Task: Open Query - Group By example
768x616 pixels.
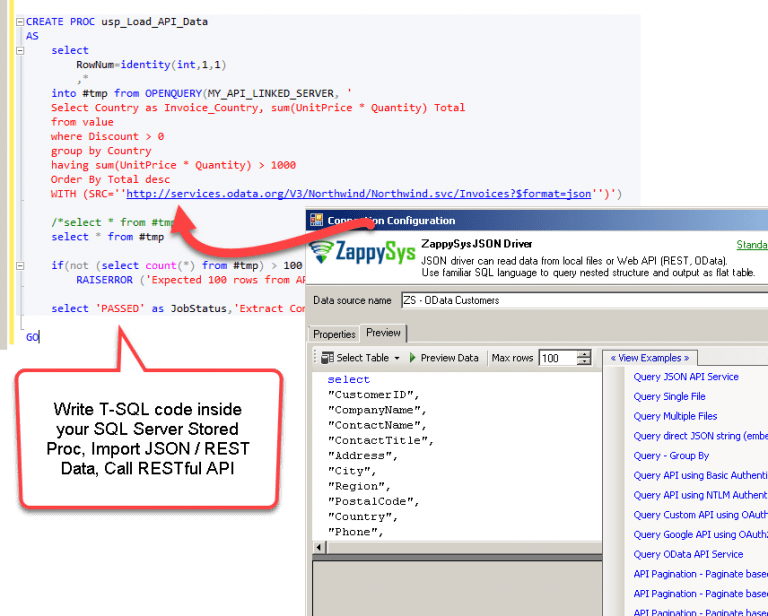Action: click(x=671, y=455)
